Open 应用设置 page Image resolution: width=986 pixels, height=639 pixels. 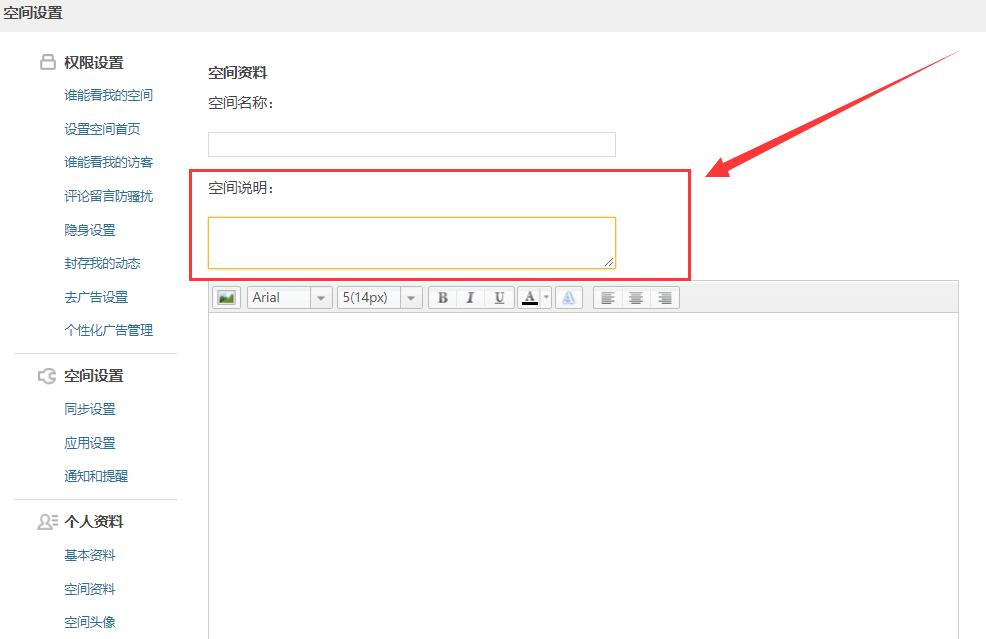click(89, 443)
